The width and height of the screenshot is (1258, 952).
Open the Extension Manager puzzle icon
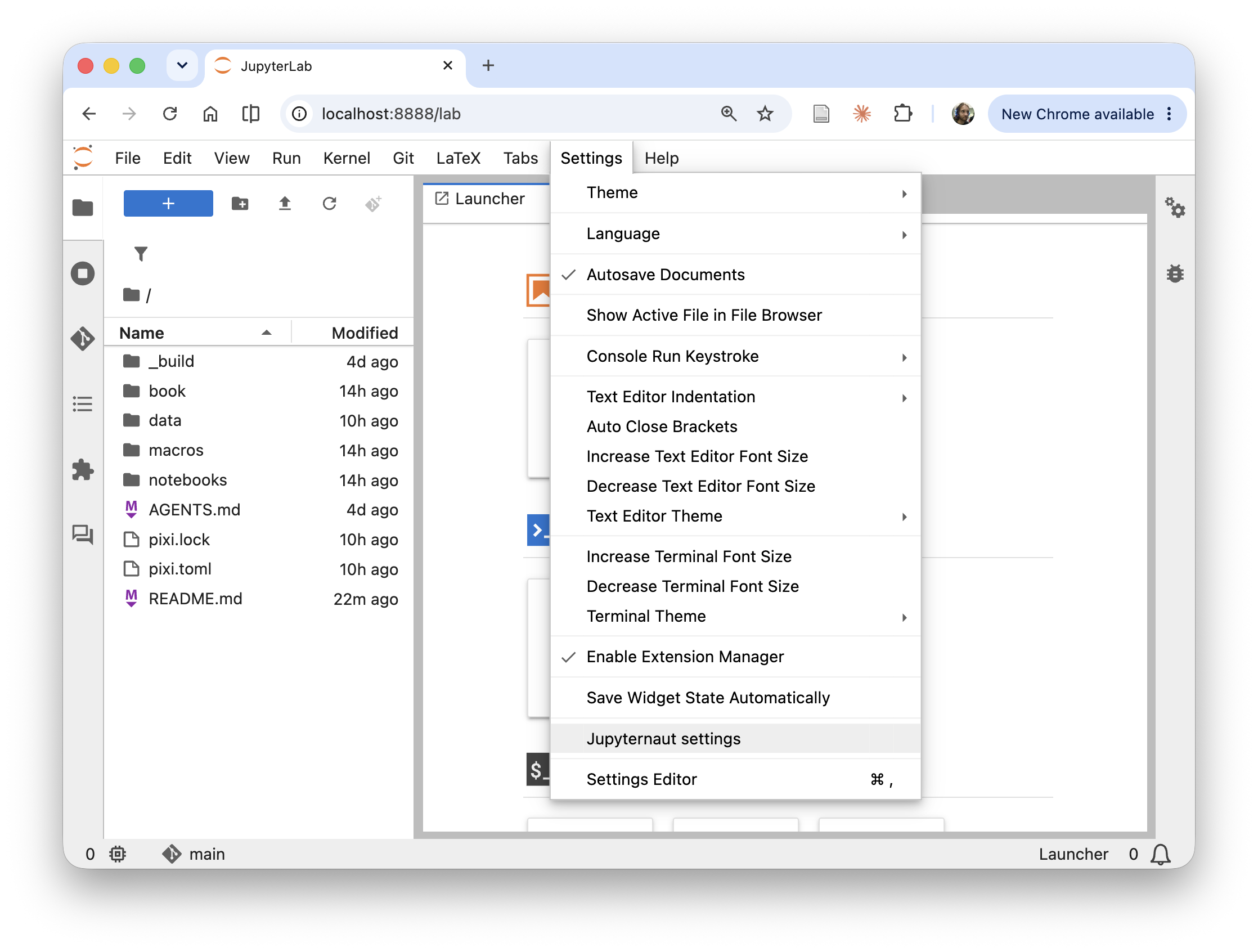(x=83, y=470)
